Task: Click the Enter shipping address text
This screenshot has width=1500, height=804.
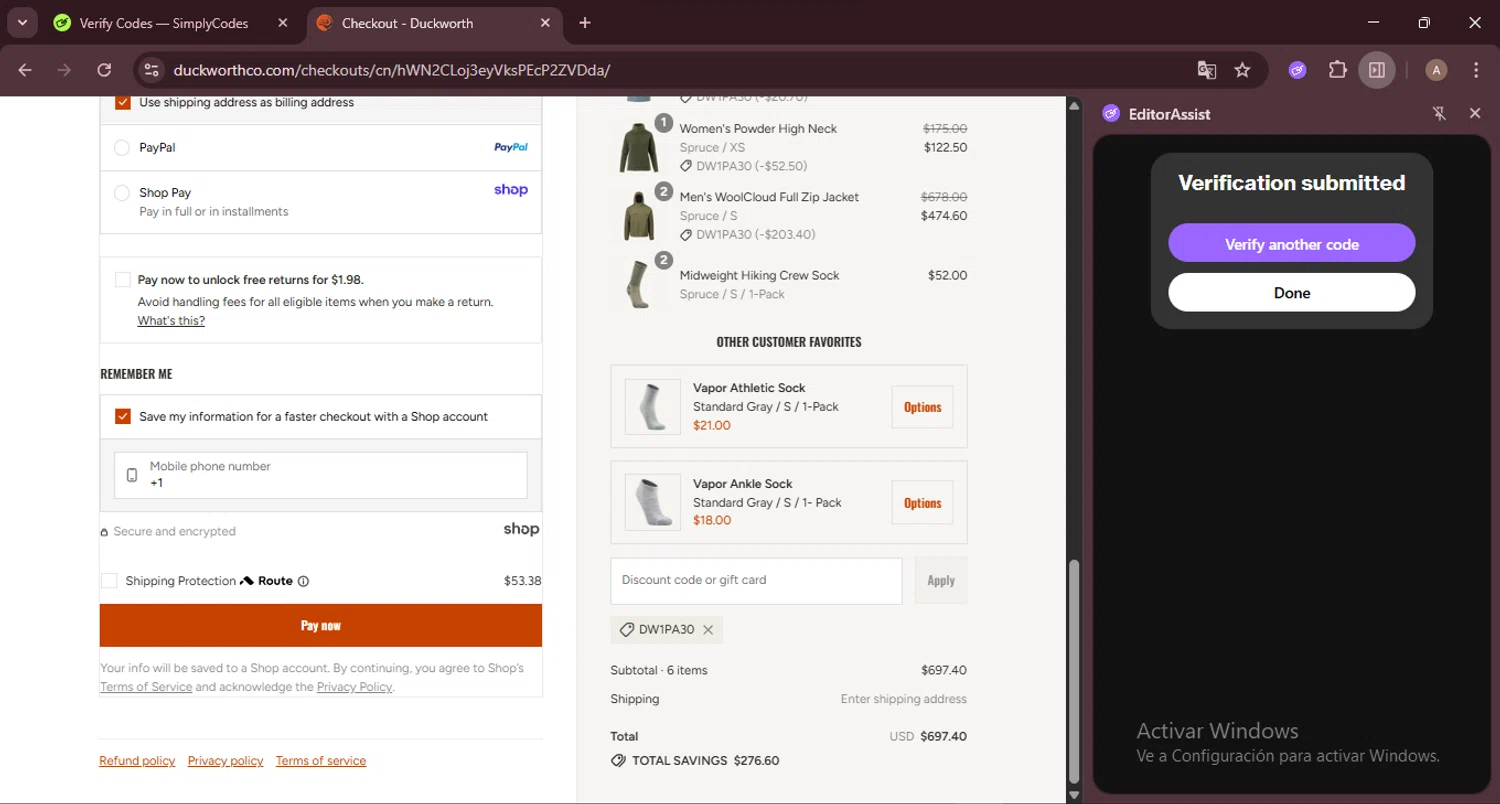Action: (904, 699)
